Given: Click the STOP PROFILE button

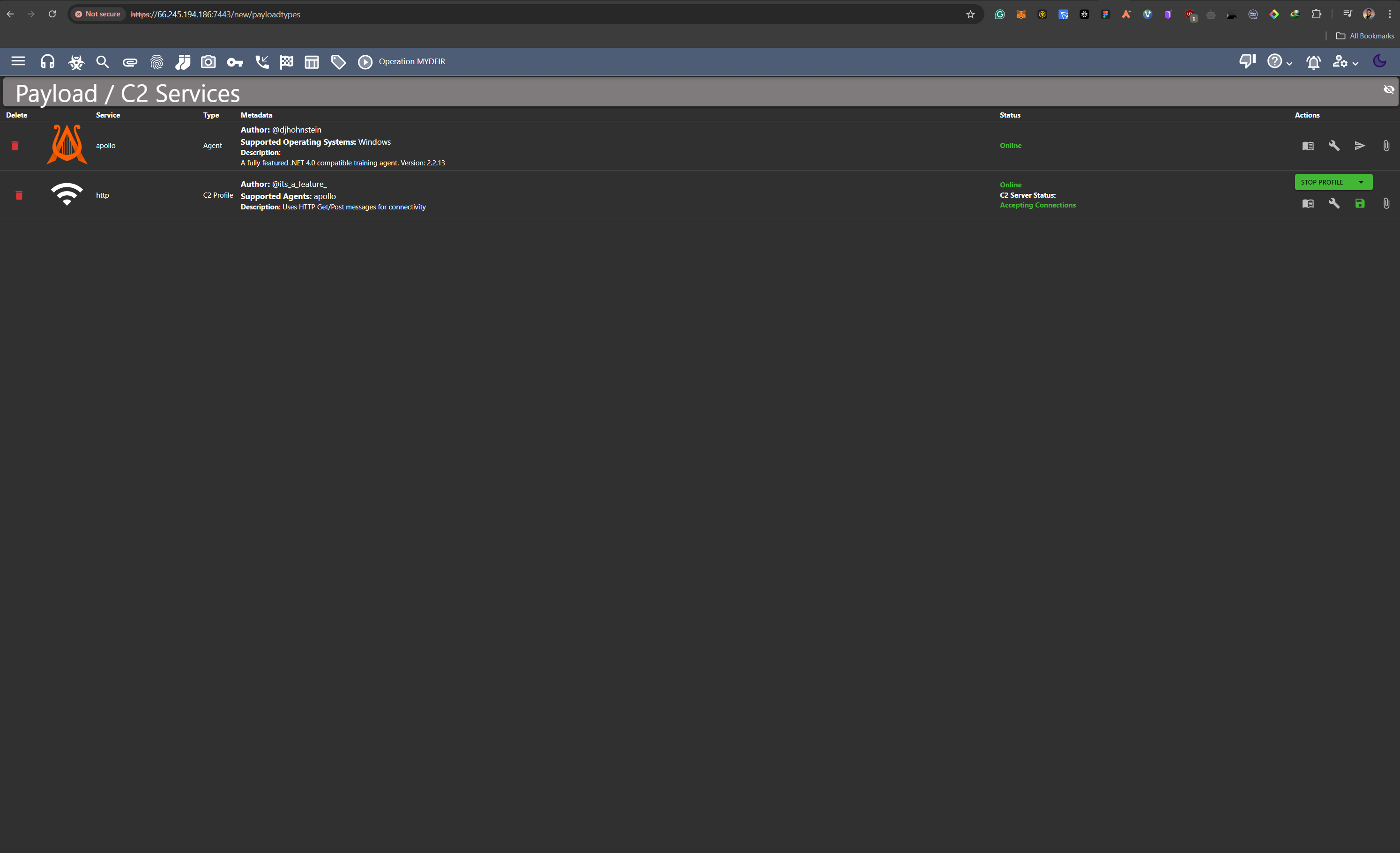Looking at the screenshot, I should (x=1322, y=182).
